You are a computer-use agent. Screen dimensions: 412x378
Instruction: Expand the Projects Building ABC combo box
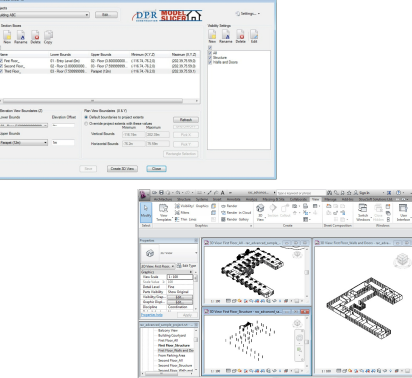coord(44,15)
